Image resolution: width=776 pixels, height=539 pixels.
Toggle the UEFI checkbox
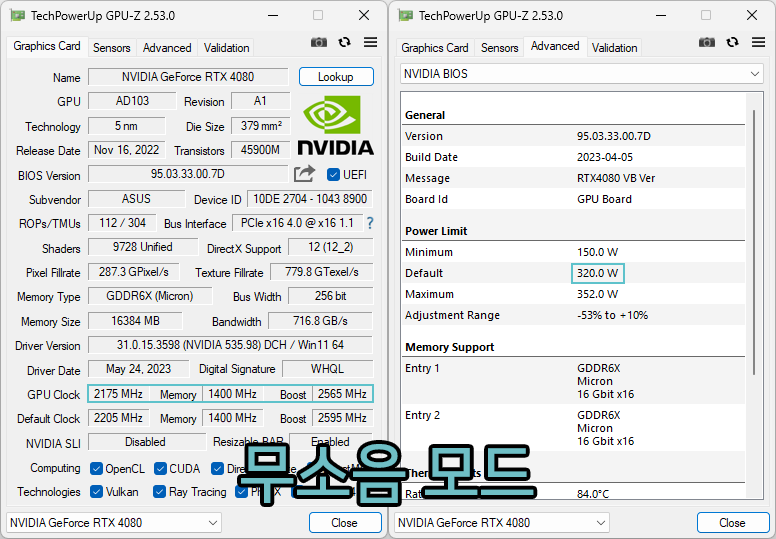[x=333, y=175]
